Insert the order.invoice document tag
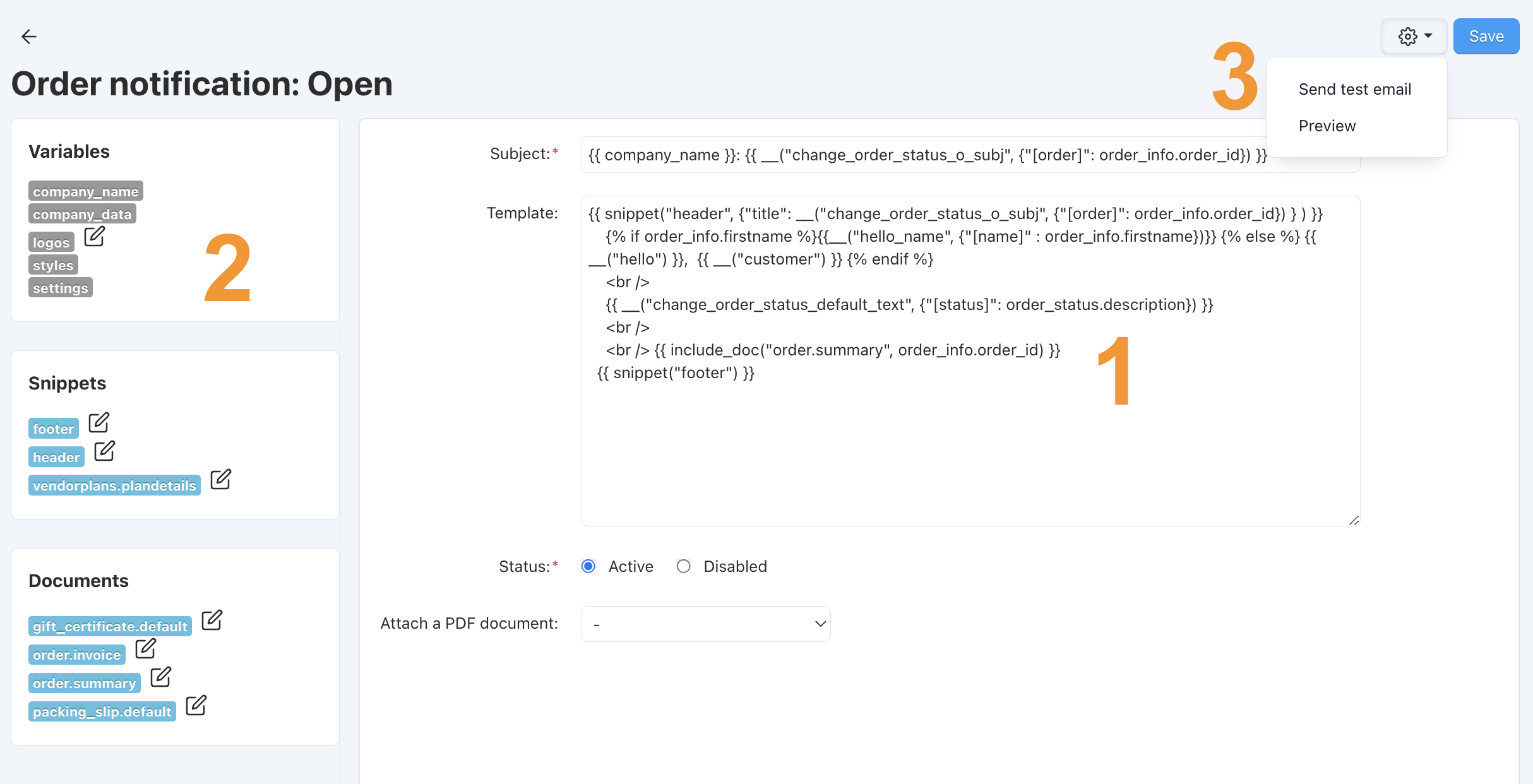Viewport: 1533px width, 784px height. click(x=77, y=655)
